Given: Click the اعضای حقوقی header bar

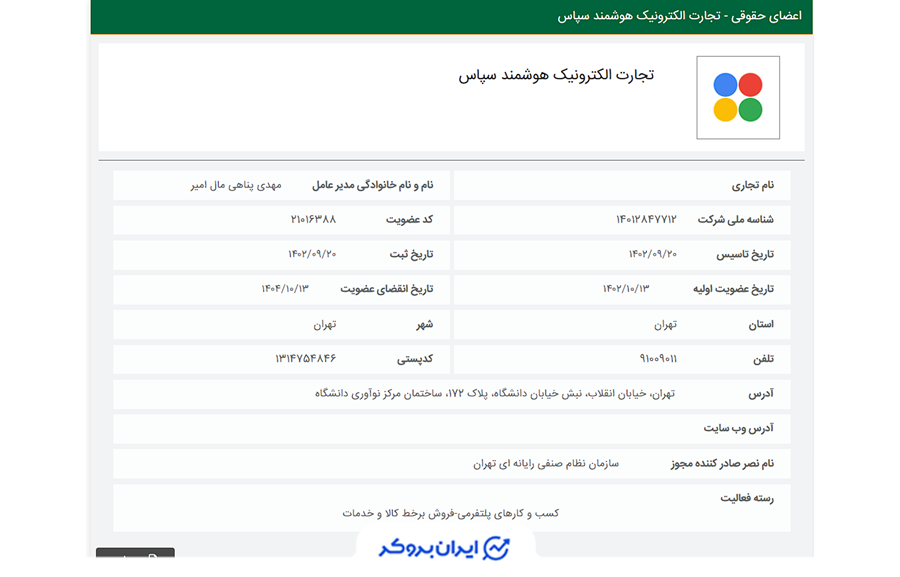Looking at the screenshot, I should [x=450, y=16].
